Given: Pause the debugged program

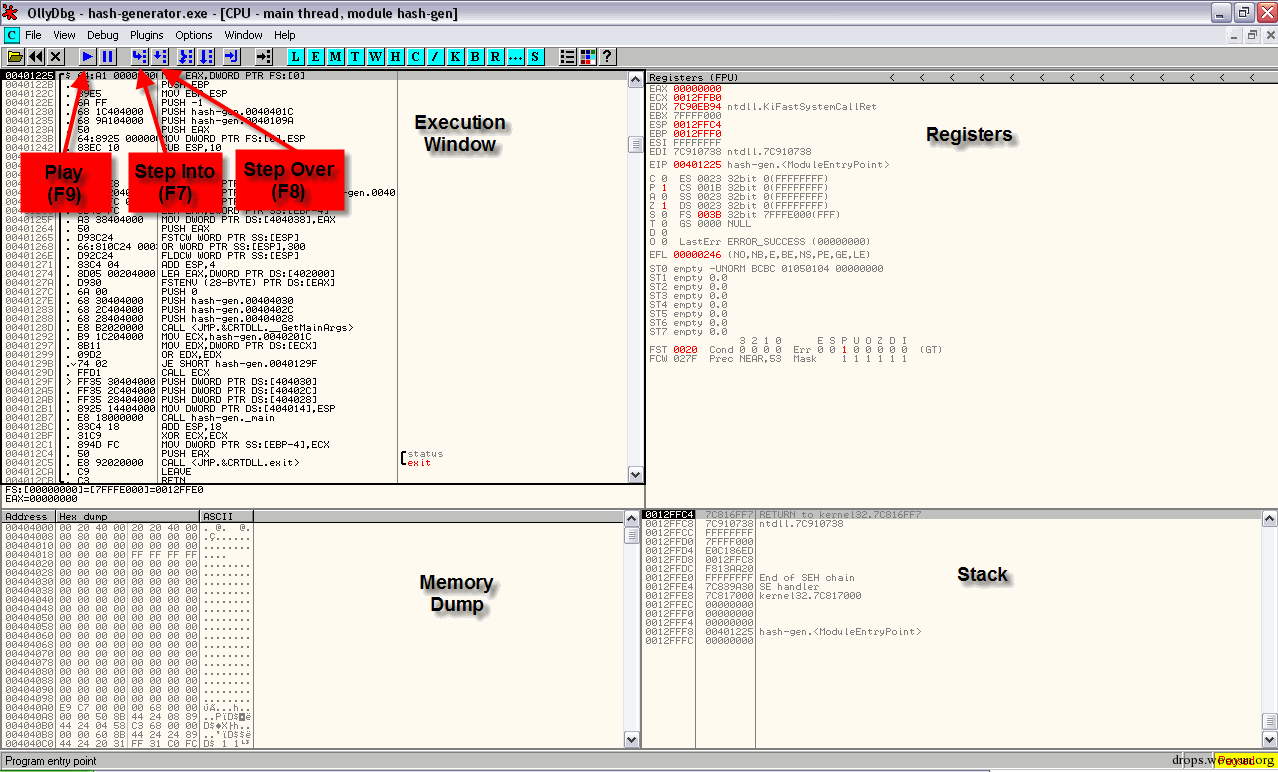Looking at the screenshot, I should pos(107,57).
